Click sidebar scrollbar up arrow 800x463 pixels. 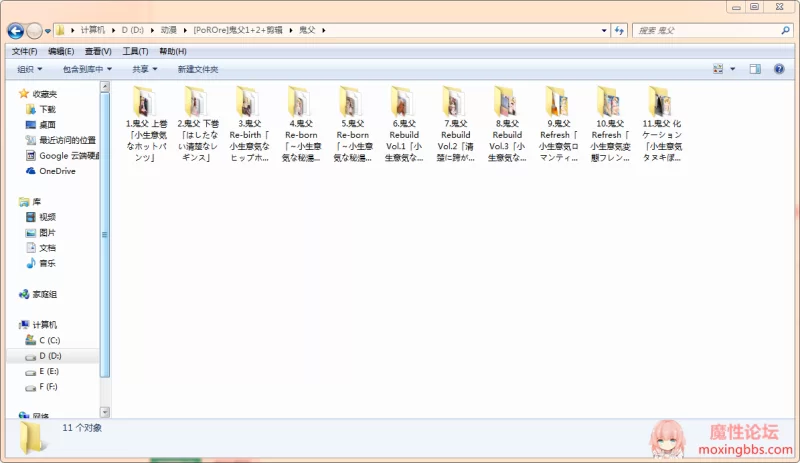pos(105,86)
